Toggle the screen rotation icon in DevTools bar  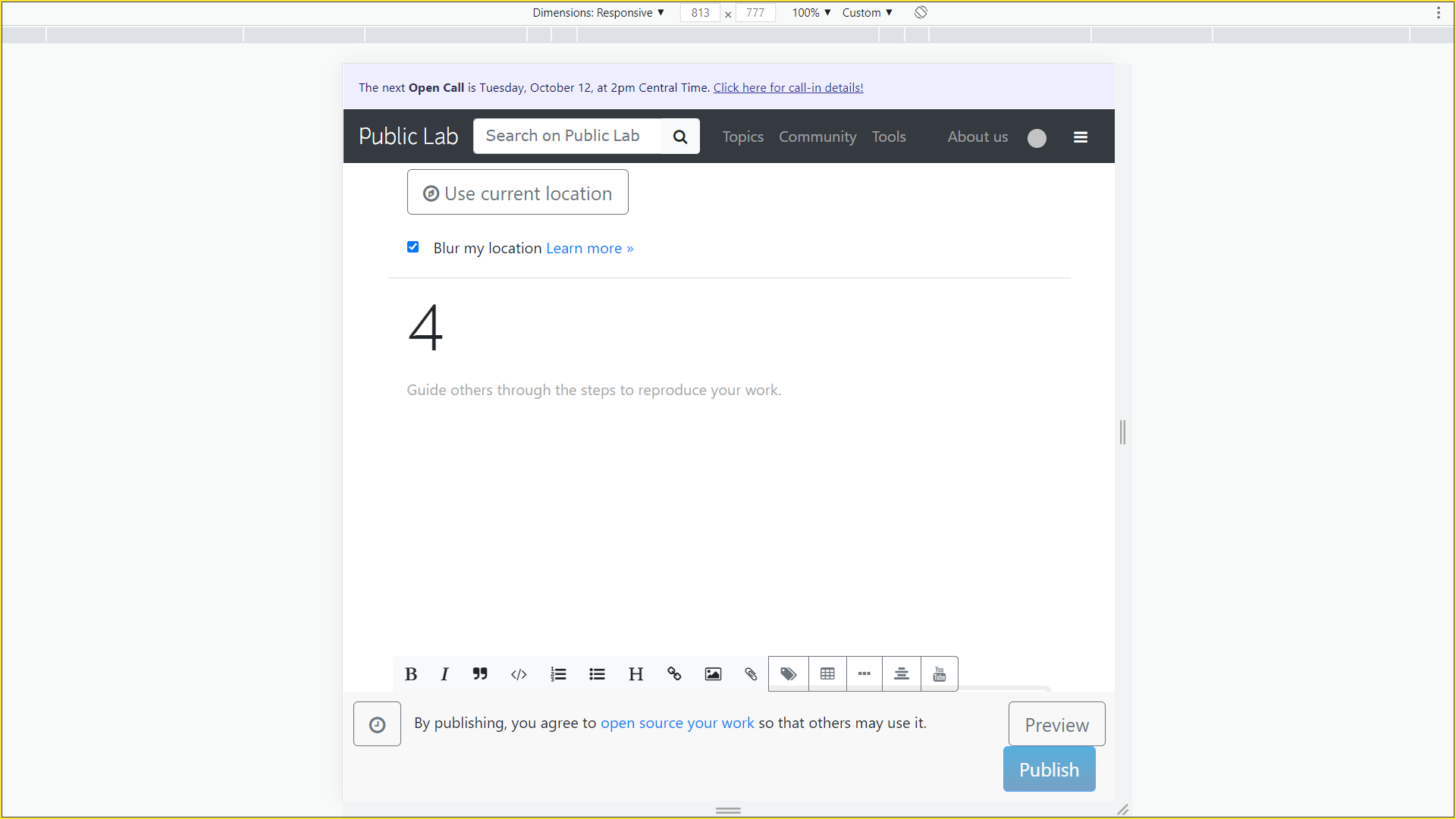tap(920, 12)
